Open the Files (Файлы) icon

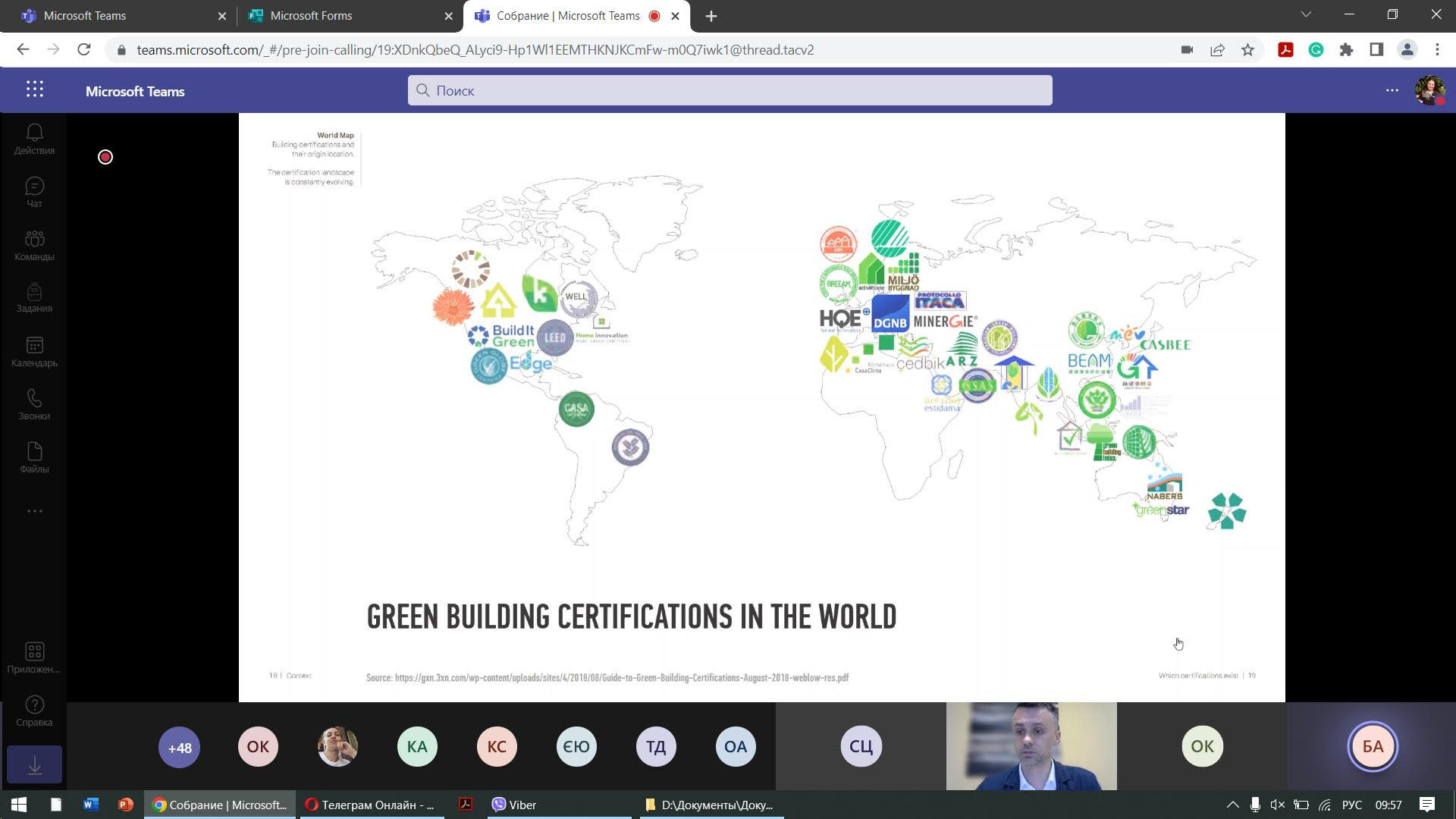pos(34,458)
